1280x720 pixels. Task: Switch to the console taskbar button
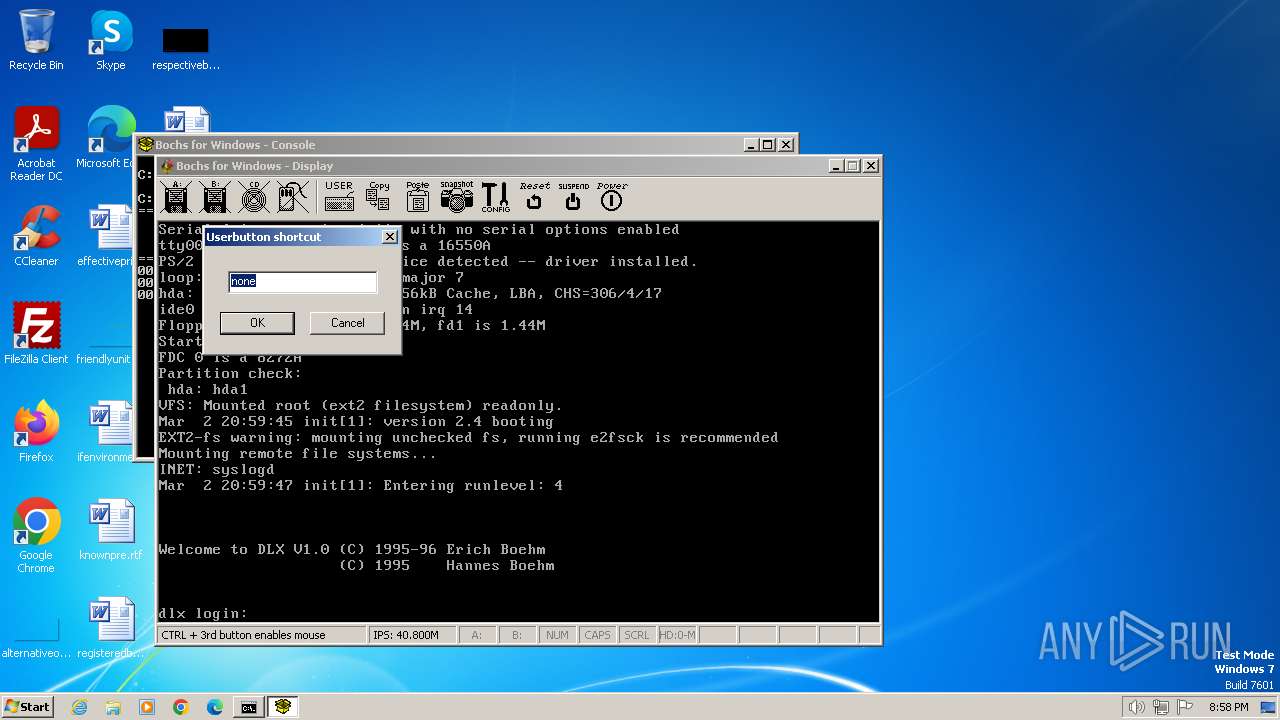click(249, 707)
